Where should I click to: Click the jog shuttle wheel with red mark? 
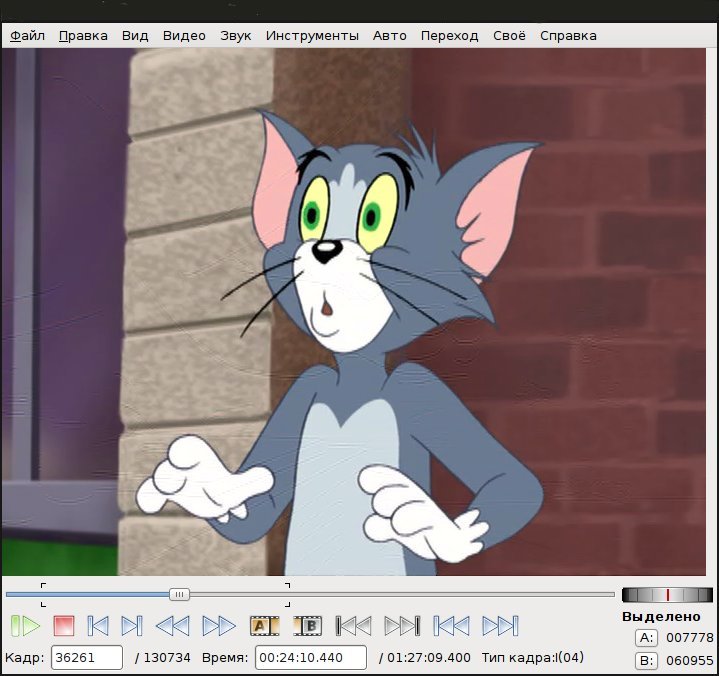tap(667, 595)
